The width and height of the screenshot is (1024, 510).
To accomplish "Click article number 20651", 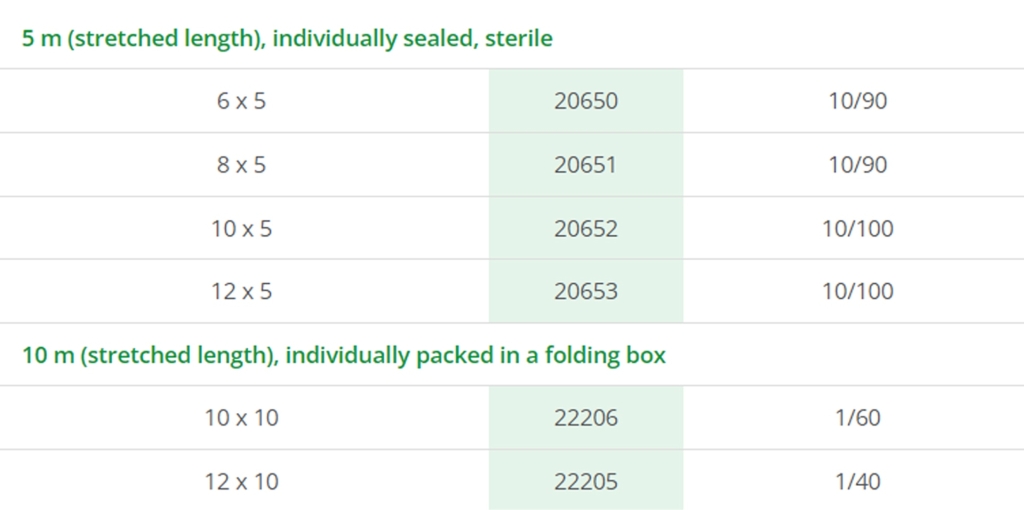I will [586, 165].
